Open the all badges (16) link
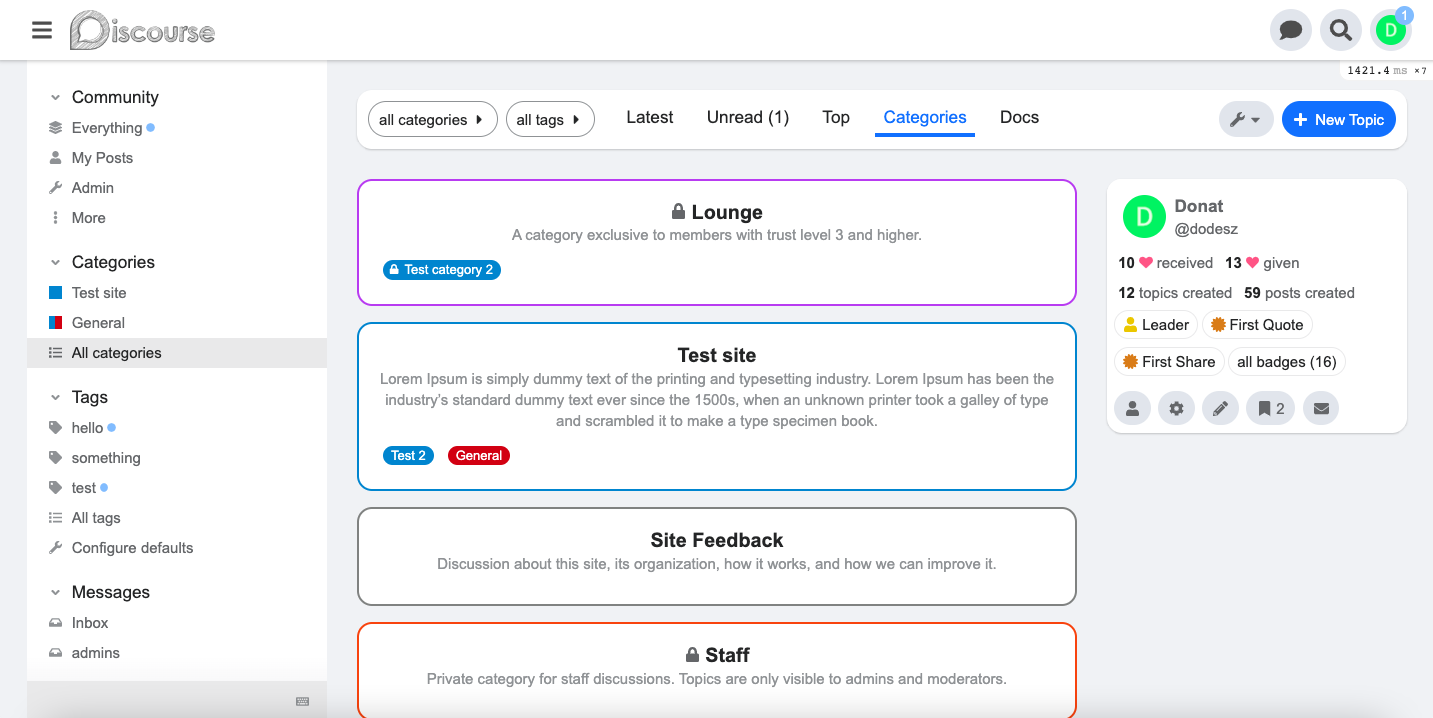The height and width of the screenshot is (718, 1433). pyautogui.click(x=1286, y=362)
